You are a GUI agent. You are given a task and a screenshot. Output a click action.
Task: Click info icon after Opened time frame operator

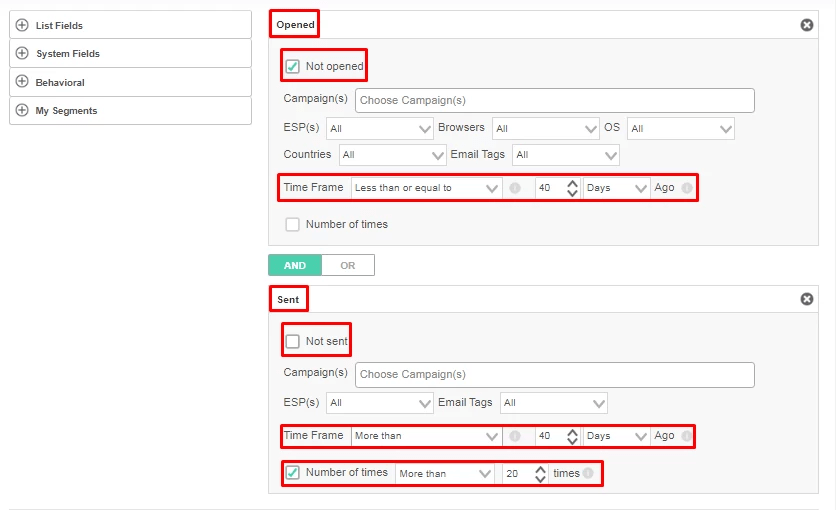click(515, 188)
